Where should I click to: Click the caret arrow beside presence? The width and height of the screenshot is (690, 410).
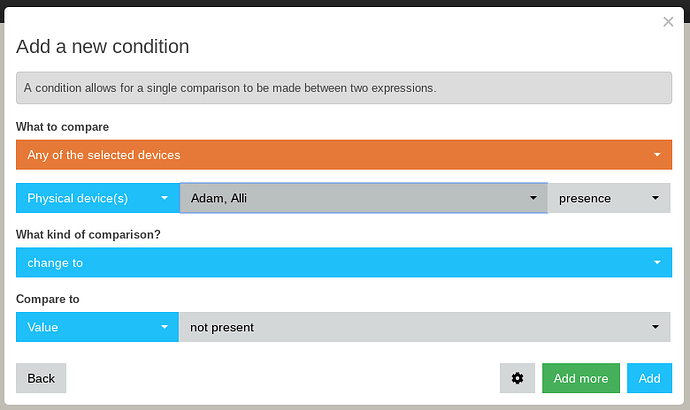655,198
